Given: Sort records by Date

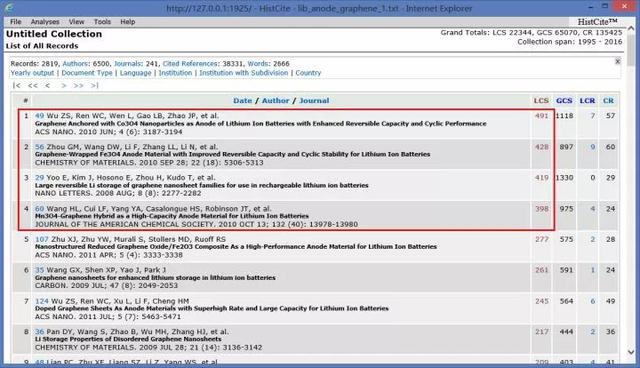Looking at the screenshot, I should click(242, 100).
